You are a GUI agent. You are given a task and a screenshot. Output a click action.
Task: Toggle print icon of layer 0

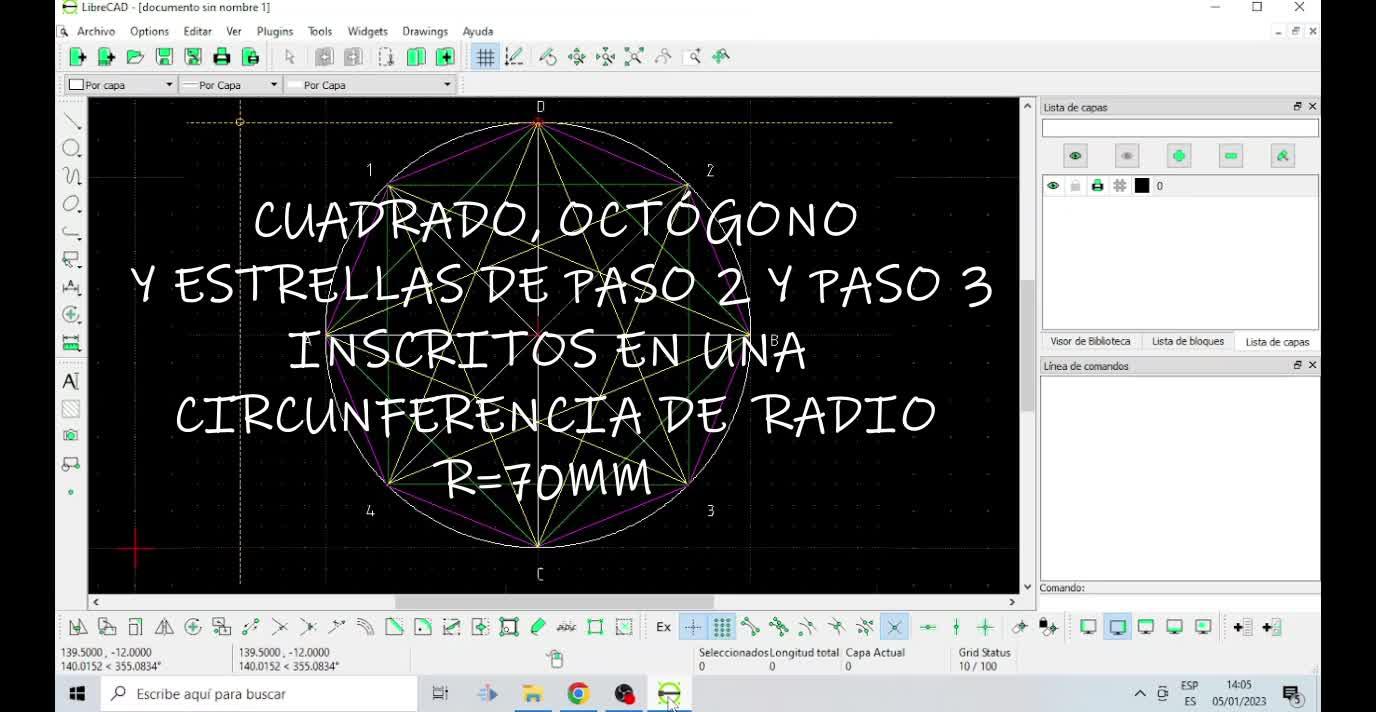[1097, 186]
